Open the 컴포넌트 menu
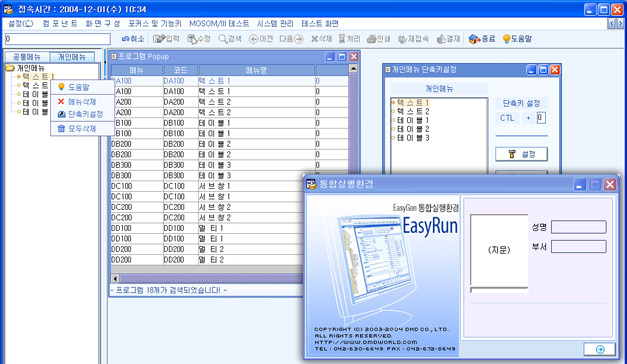Screen dimensions: 627x364 coord(60,24)
